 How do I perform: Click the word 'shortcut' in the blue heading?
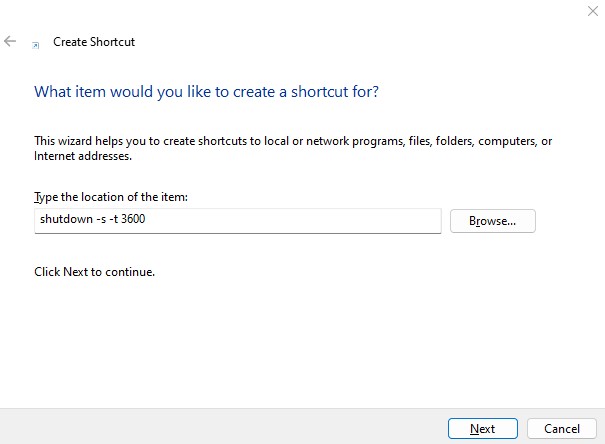(320, 92)
